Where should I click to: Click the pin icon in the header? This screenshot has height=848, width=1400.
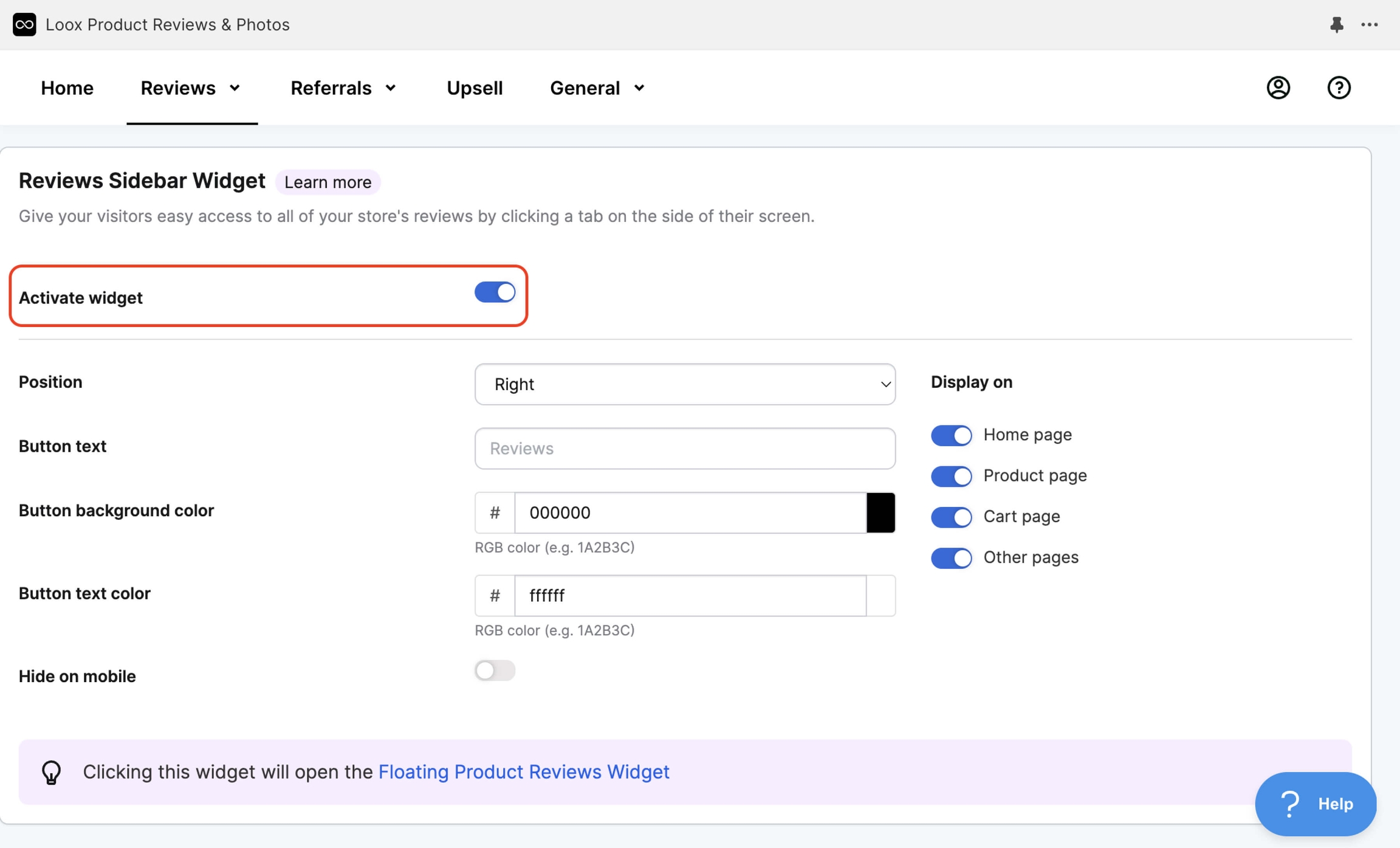pos(1336,24)
